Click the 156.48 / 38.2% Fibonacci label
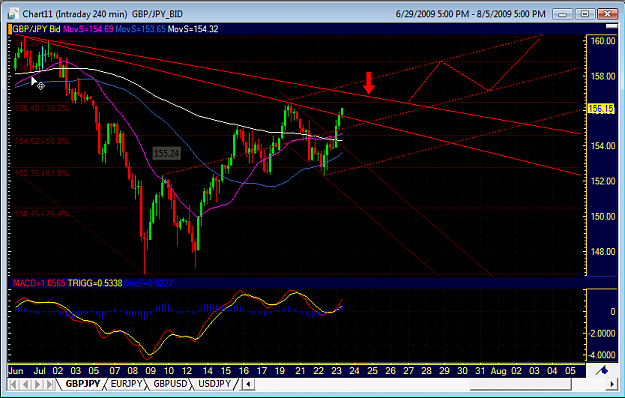Image resolution: width=625 pixels, height=398 pixels. [42, 108]
